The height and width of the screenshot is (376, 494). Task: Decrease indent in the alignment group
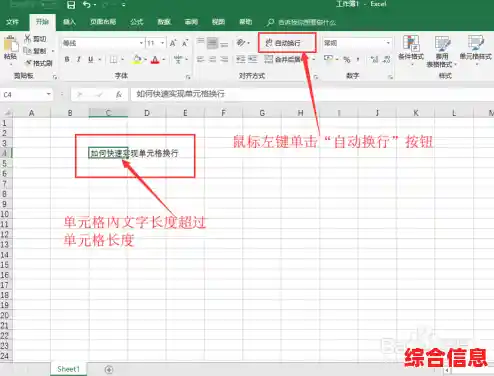[x=241, y=59]
